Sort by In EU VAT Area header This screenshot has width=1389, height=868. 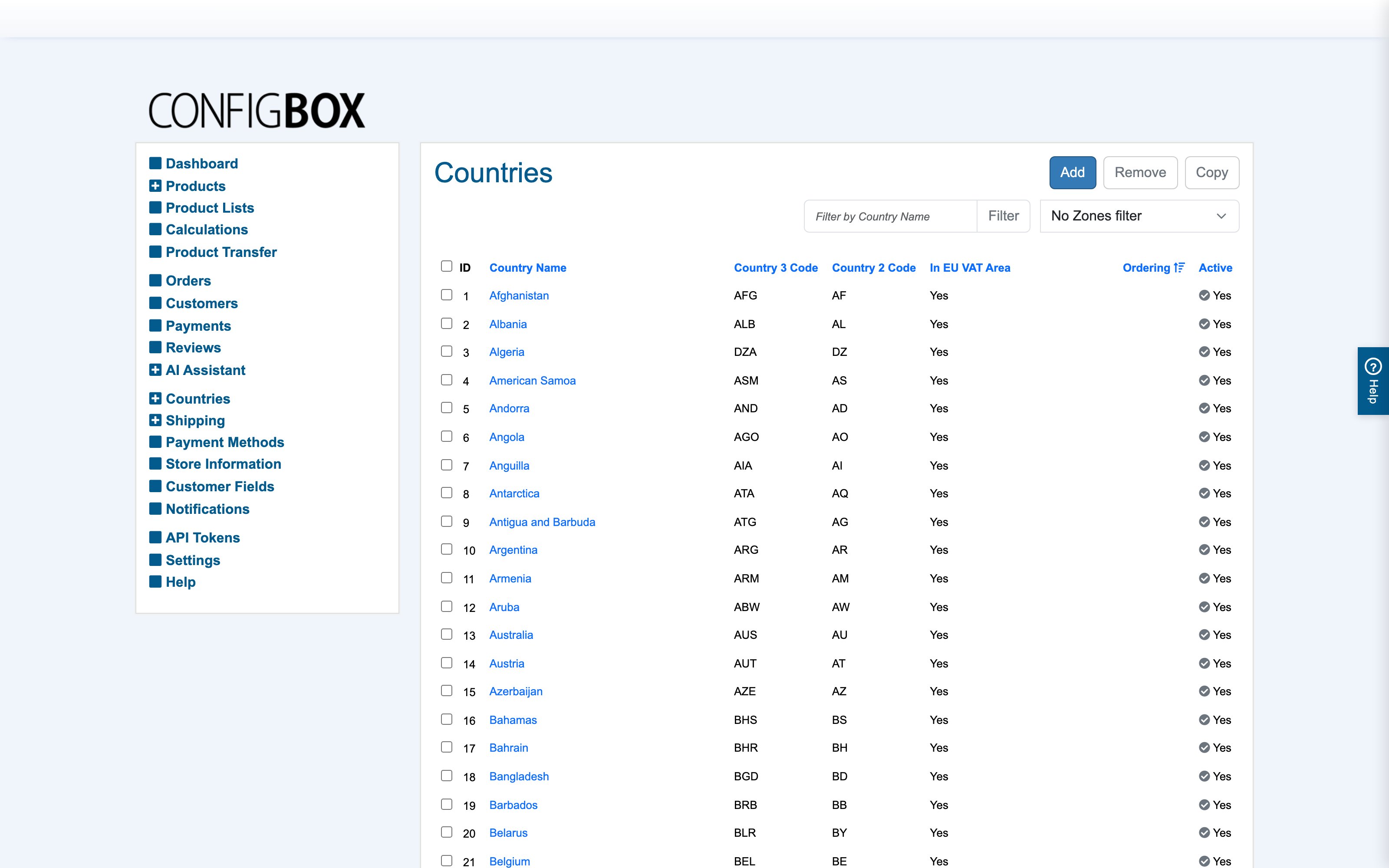[x=969, y=267]
